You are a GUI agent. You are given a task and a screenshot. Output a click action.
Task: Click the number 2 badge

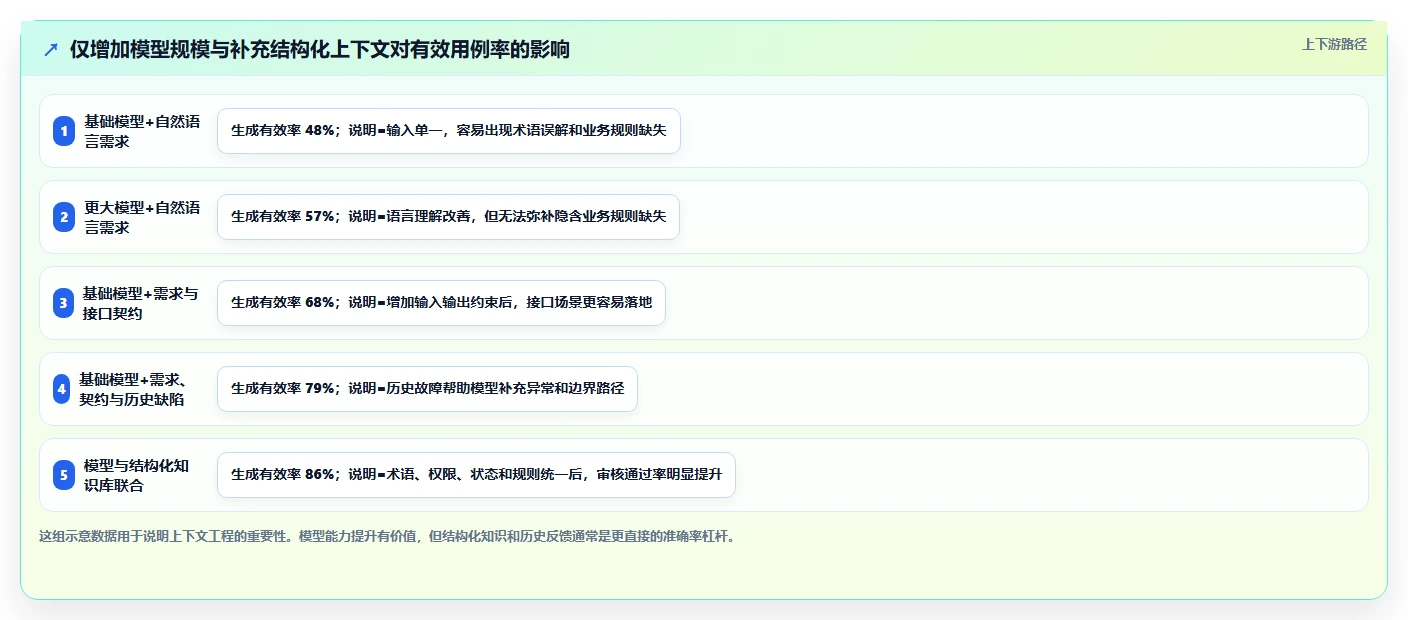point(64,217)
